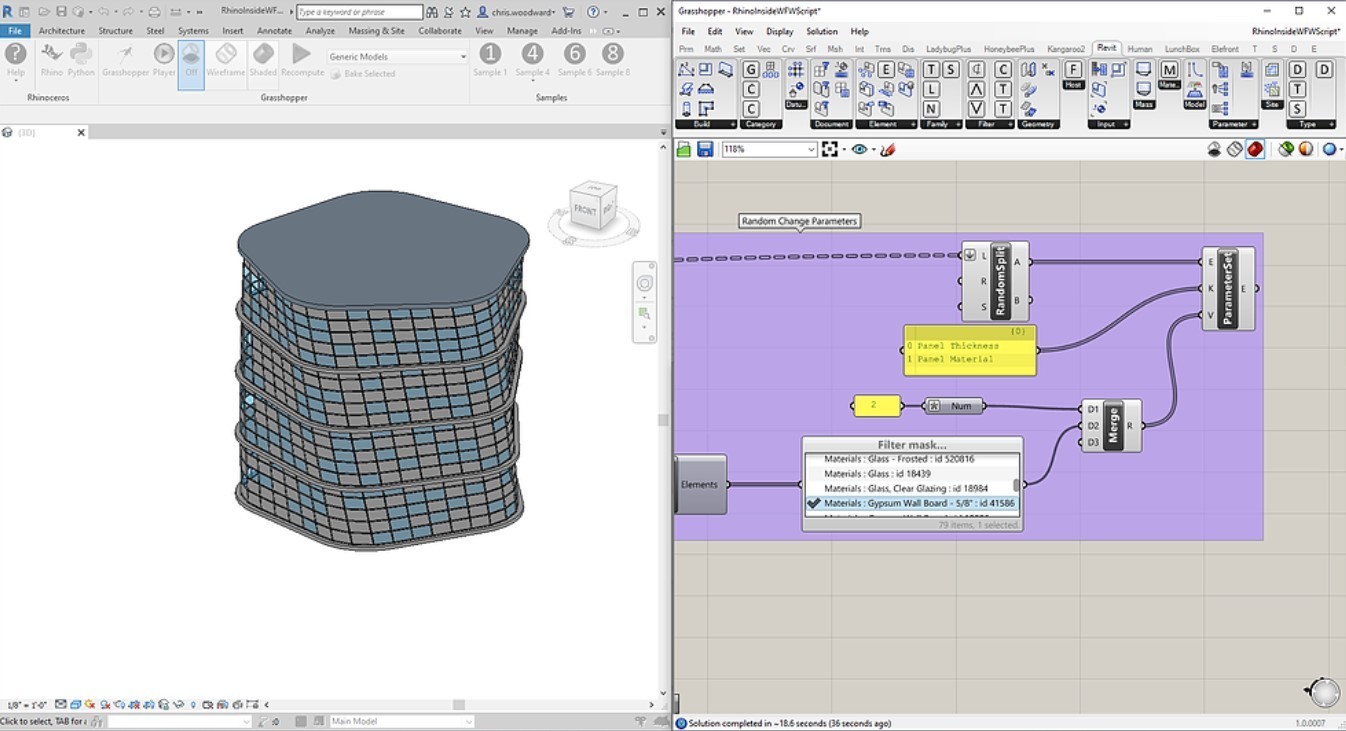
Task: Open Sample 8 in Samples panel
Action: (x=613, y=59)
